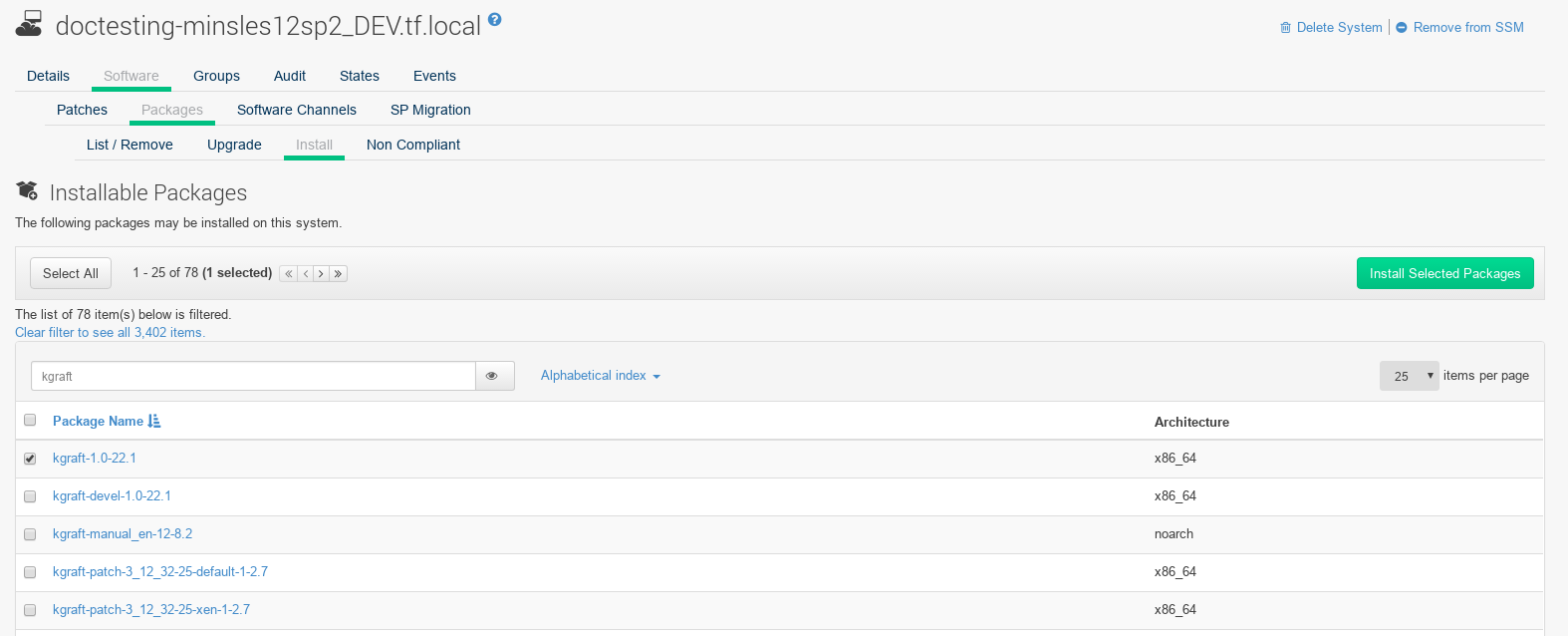Uncheck the kgraft-1.0-22.1 package checkbox

(x=30, y=459)
